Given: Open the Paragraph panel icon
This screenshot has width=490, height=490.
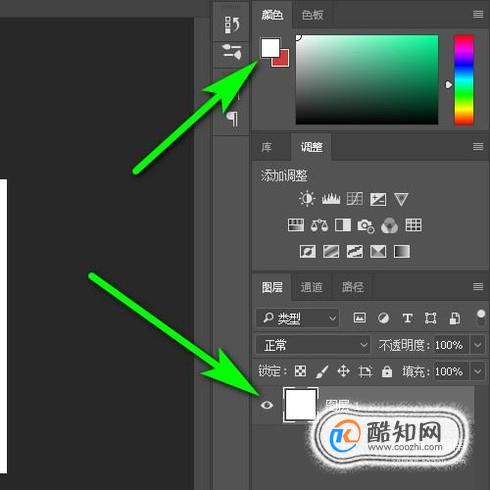Looking at the screenshot, I should 232,118.
